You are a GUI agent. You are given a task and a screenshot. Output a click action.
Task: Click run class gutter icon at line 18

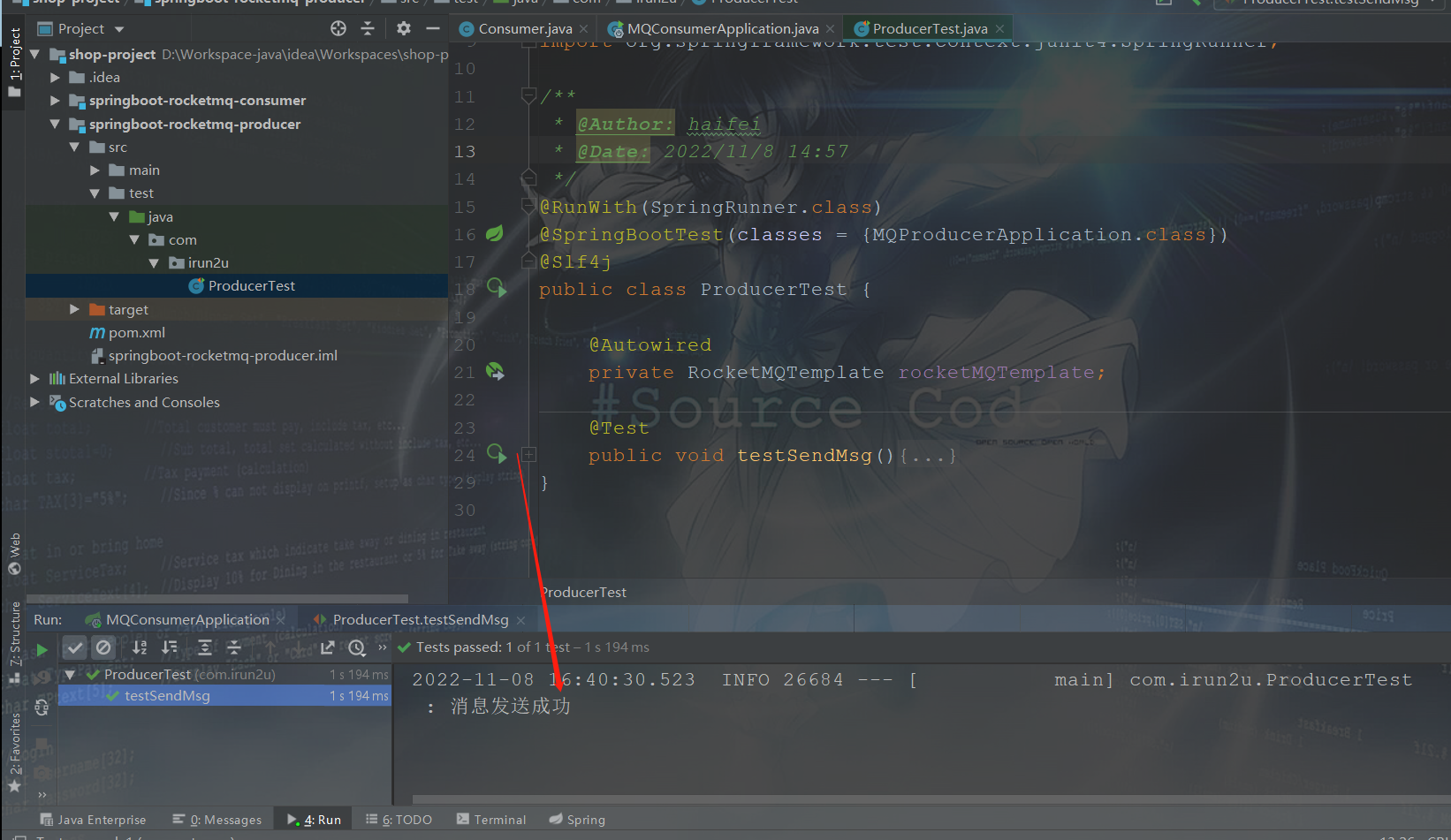(x=497, y=288)
